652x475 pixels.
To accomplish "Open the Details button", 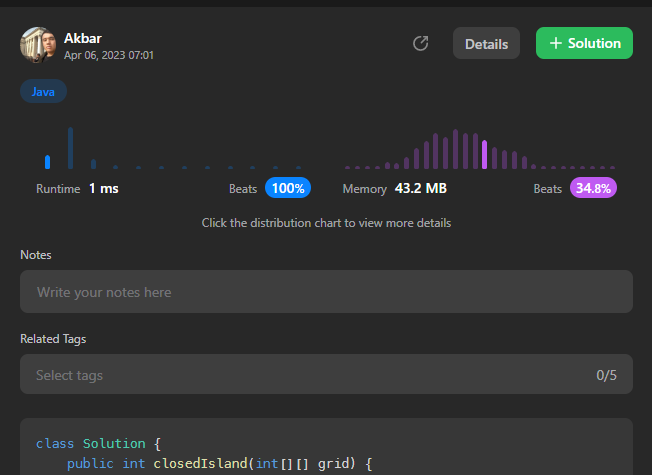I will pos(486,44).
